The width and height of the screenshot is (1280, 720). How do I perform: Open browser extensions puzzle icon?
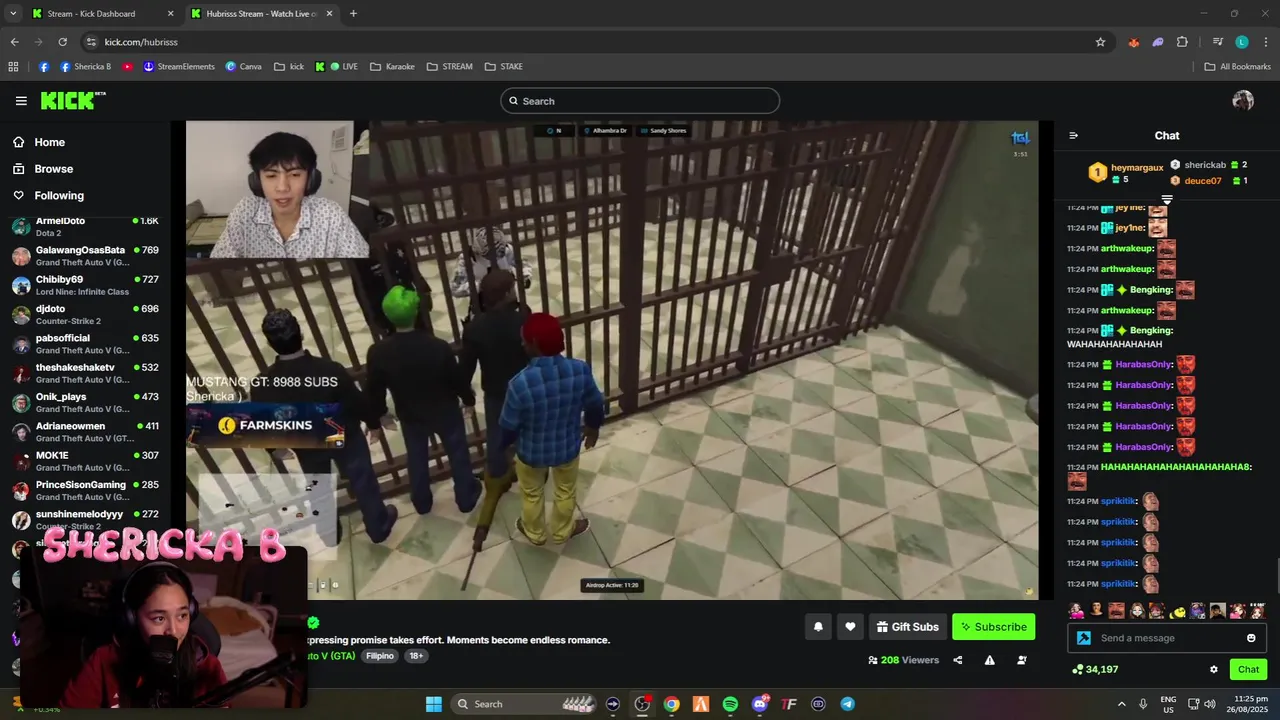pos(1182,42)
